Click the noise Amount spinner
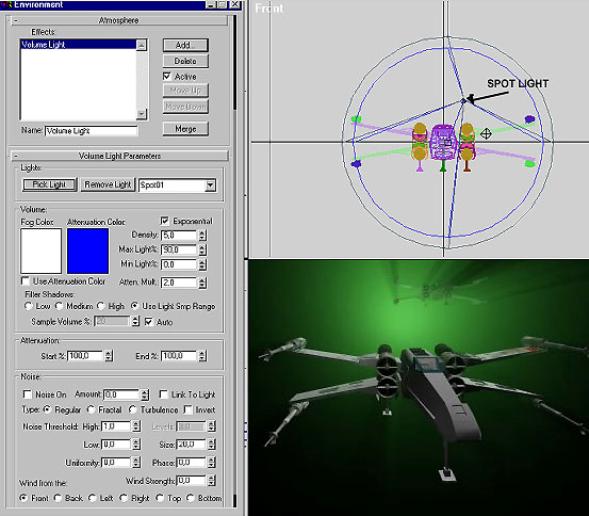The image size is (589, 516). pos(145,394)
